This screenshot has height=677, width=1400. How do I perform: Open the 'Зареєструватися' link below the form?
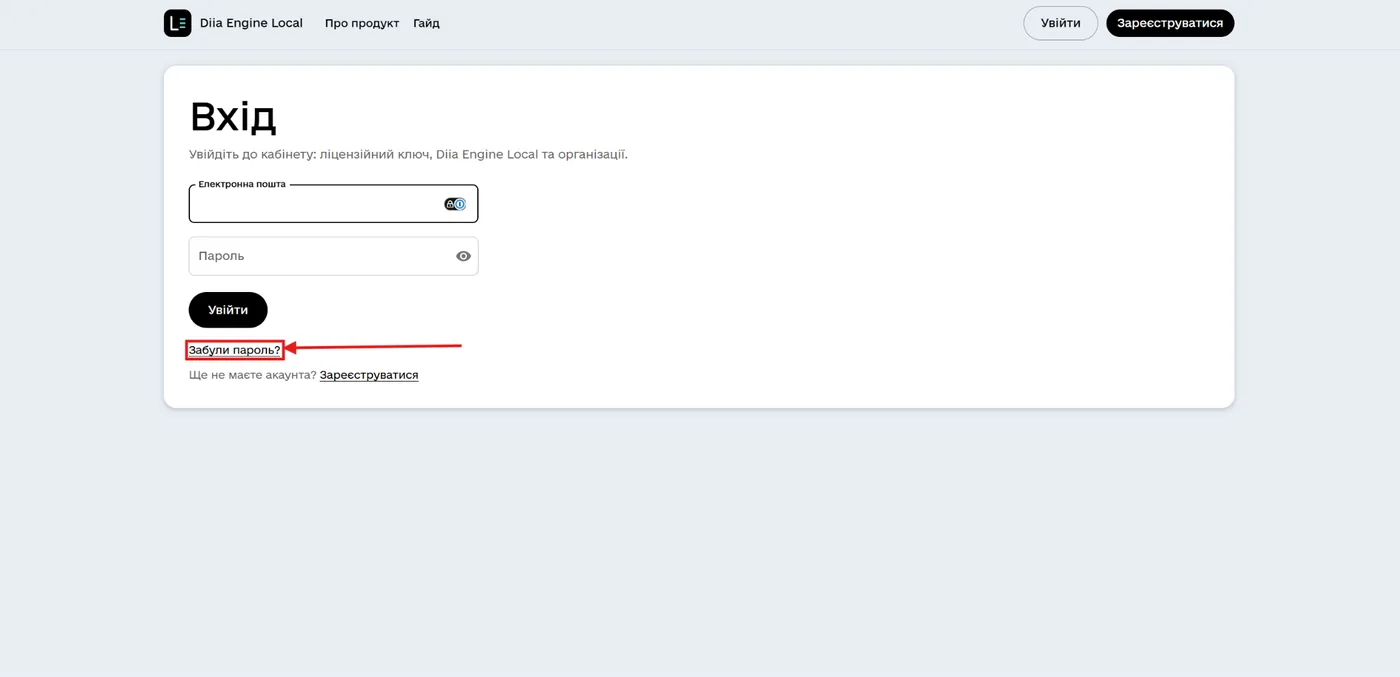pyautogui.click(x=369, y=375)
